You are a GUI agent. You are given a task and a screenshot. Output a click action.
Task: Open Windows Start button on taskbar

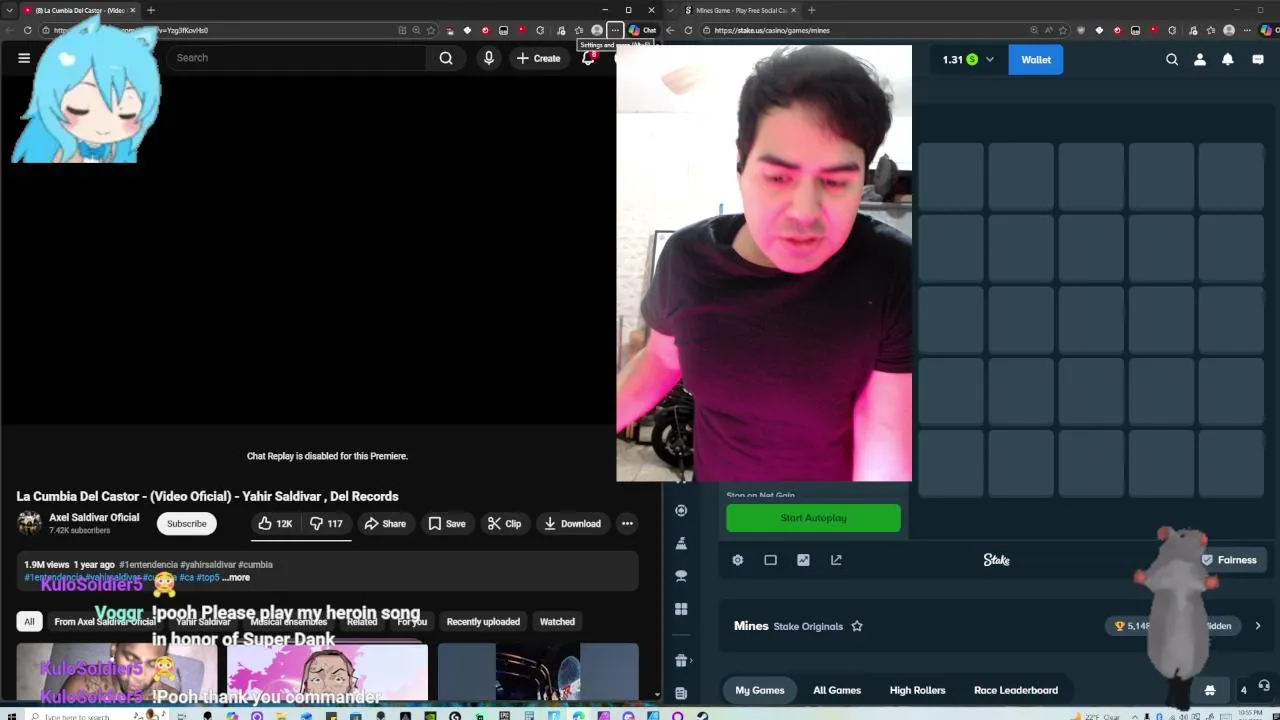click(x=13, y=715)
